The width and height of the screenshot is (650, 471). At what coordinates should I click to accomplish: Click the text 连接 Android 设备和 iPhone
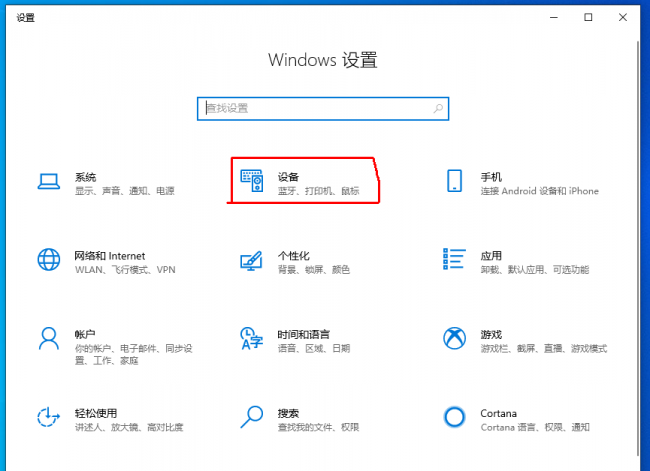(540, 191)
